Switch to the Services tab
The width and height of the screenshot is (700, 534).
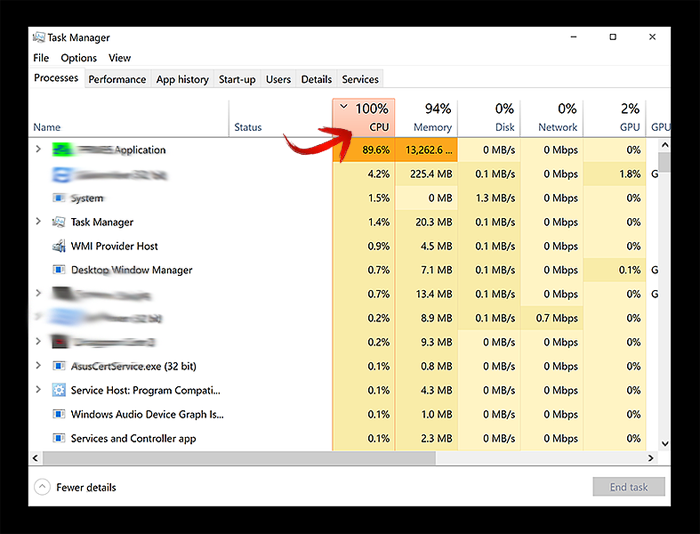point(360,79)
